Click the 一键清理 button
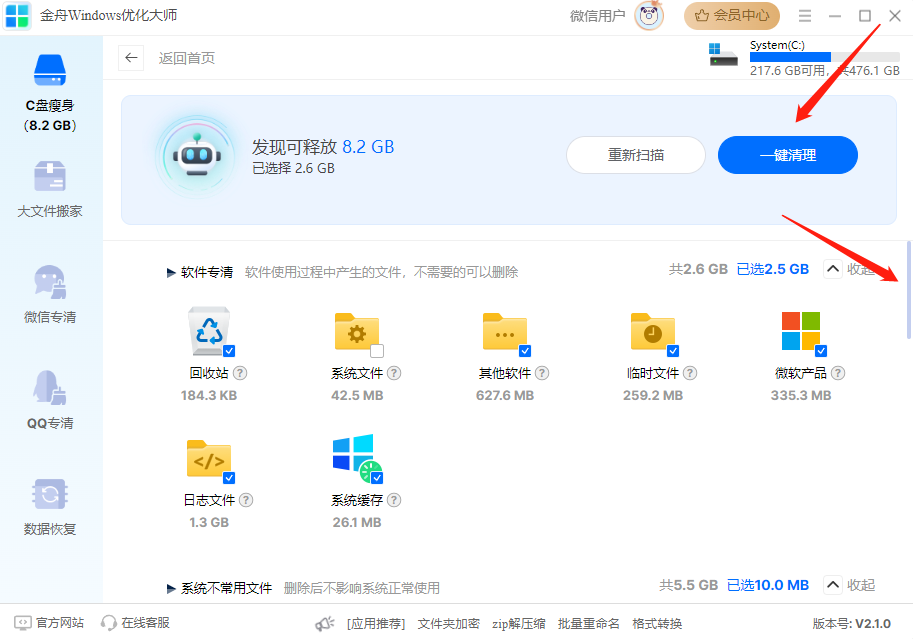Screen dimensions: 913x639 (787, 155)
